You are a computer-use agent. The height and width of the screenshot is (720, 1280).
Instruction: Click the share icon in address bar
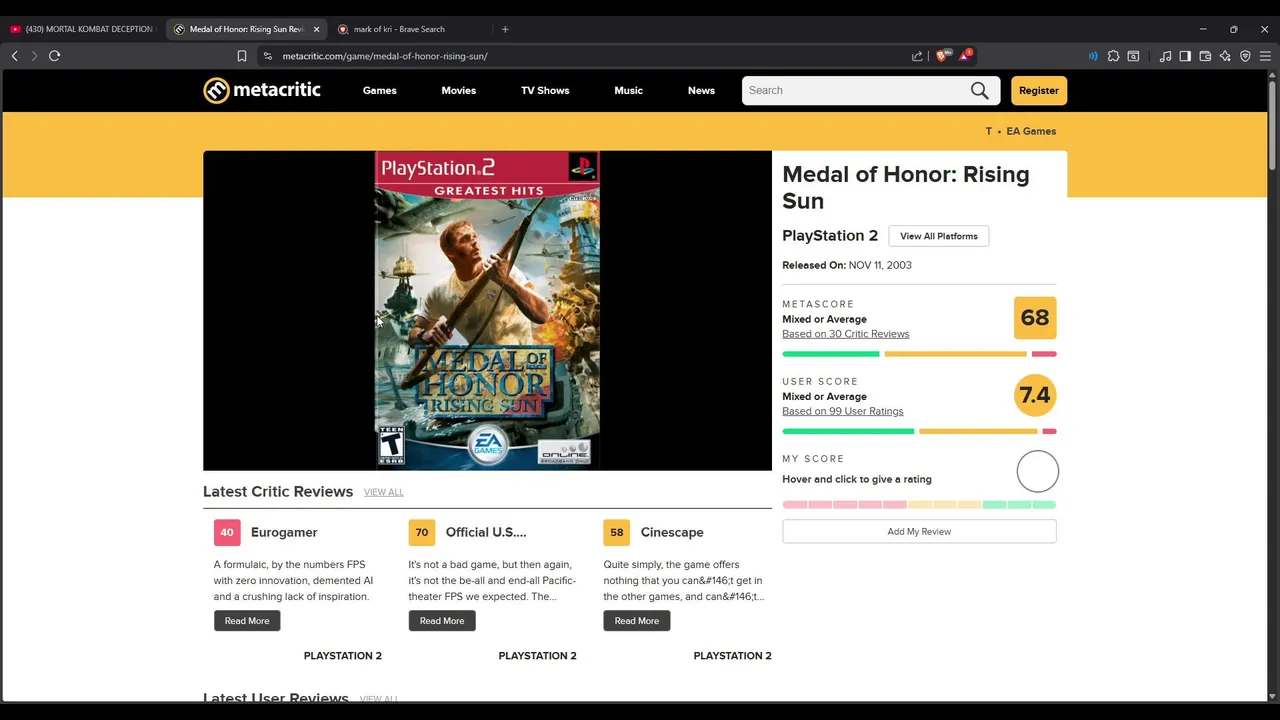[x=917, y=56]
